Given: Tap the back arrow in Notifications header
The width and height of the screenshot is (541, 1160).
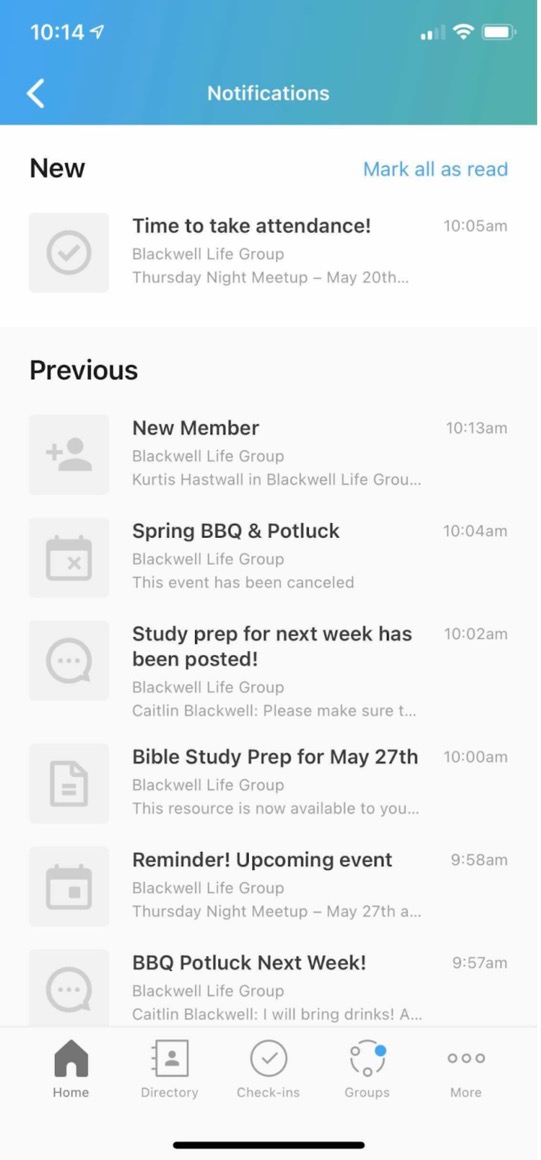Looking at the screenshot, I should click(36, 94).
